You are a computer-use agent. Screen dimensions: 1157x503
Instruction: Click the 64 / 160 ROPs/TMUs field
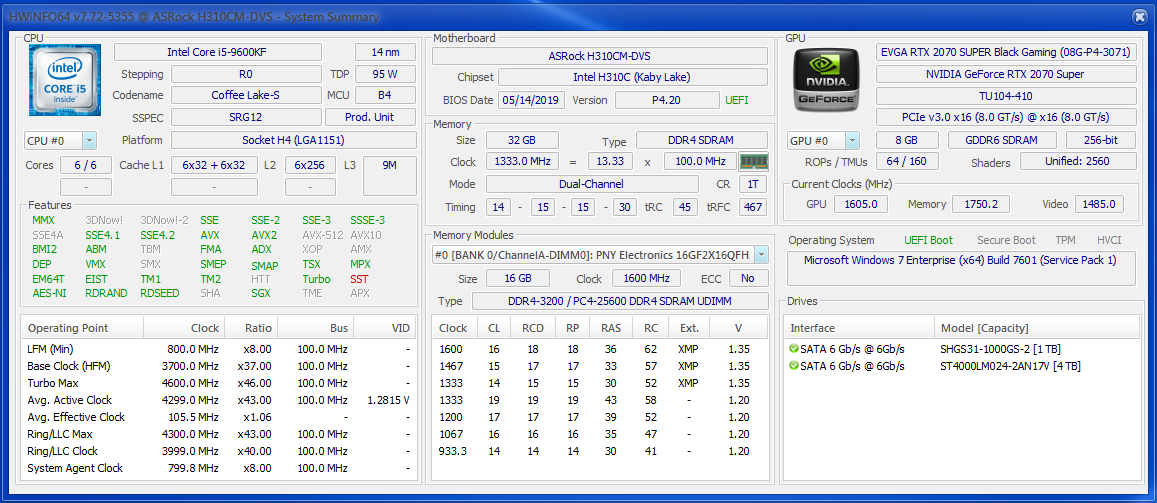(x=907, y=161)
